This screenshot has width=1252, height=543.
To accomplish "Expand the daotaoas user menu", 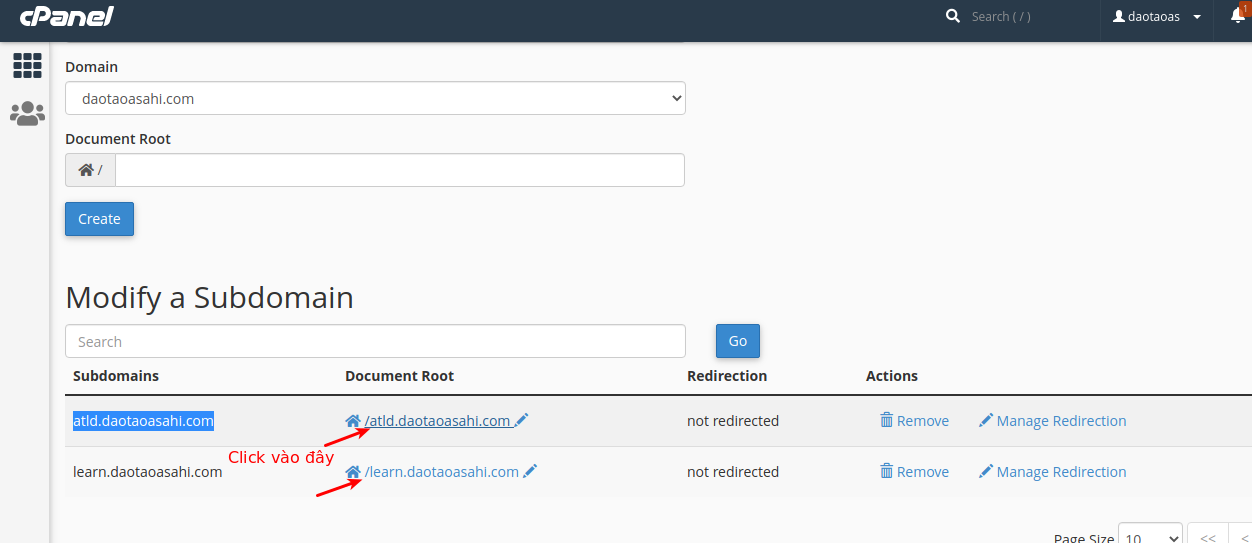I will (1158, 17).
